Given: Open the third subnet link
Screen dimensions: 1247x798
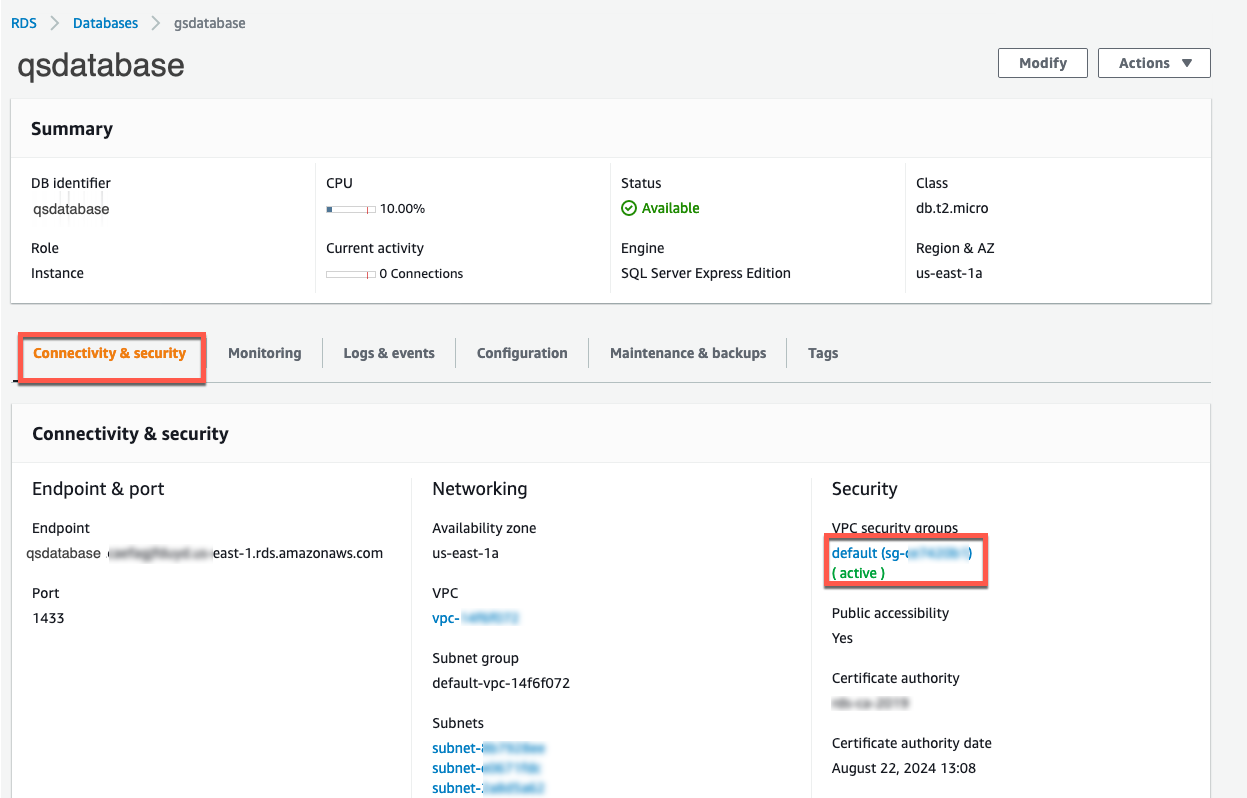Looking at the screenshot, I should click(488, 788).
